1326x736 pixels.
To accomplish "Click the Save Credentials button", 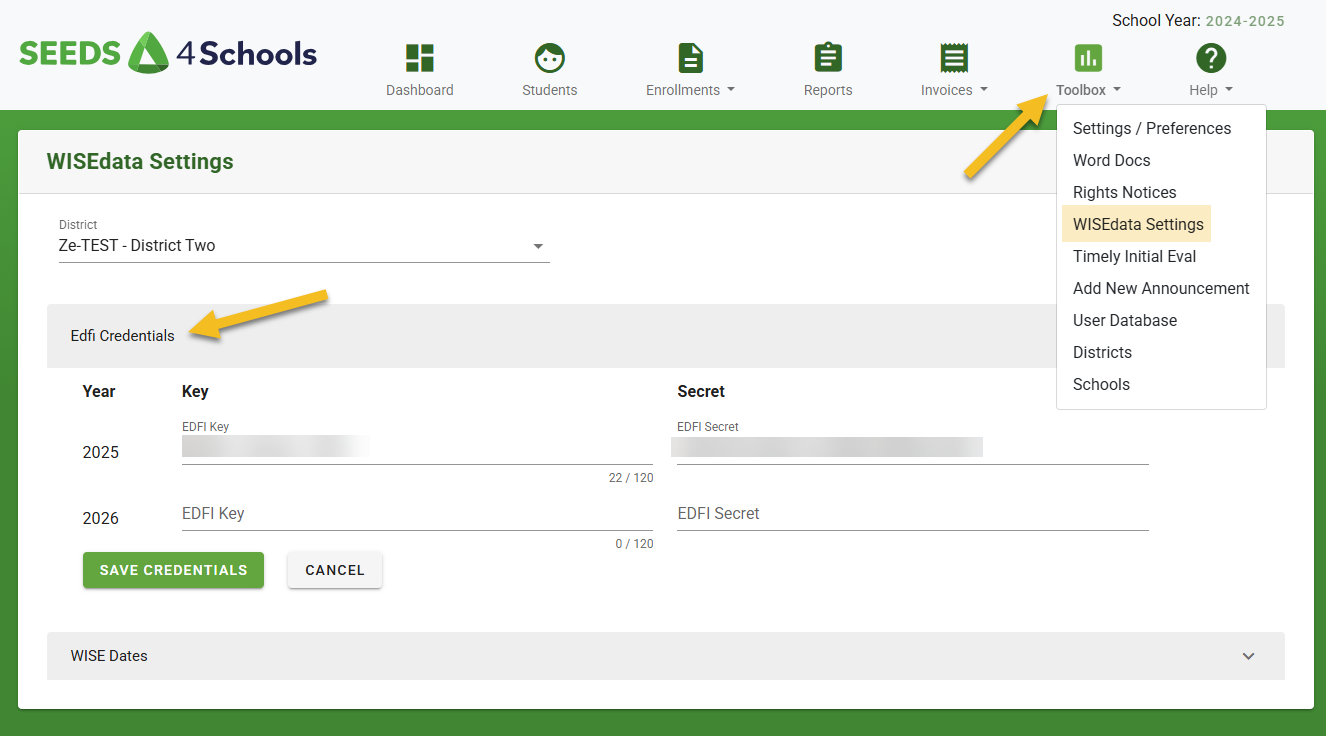I will pyautogui.click(x=173, y=570).
